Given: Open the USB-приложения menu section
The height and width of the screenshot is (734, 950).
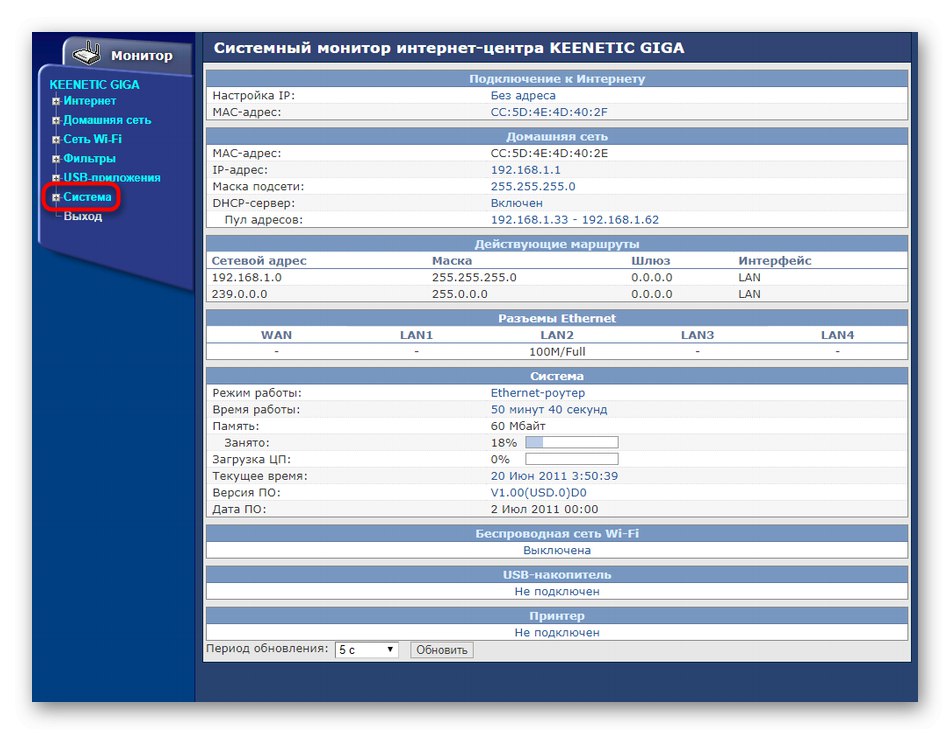Looking at the screenshot, I should pos(112,178).
